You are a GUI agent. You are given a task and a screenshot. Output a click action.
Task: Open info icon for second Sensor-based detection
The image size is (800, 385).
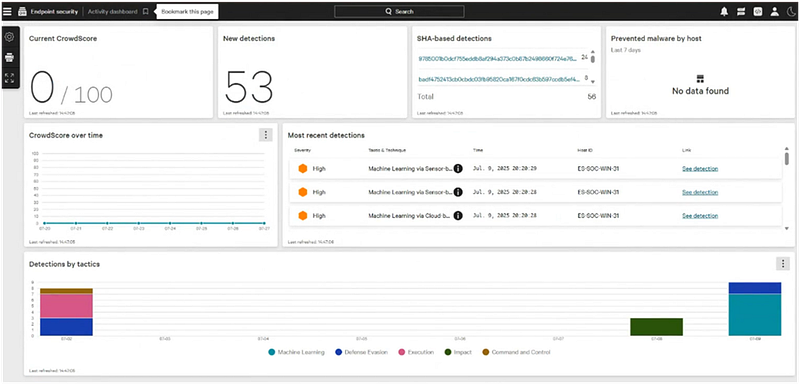[x=458, y=192]
